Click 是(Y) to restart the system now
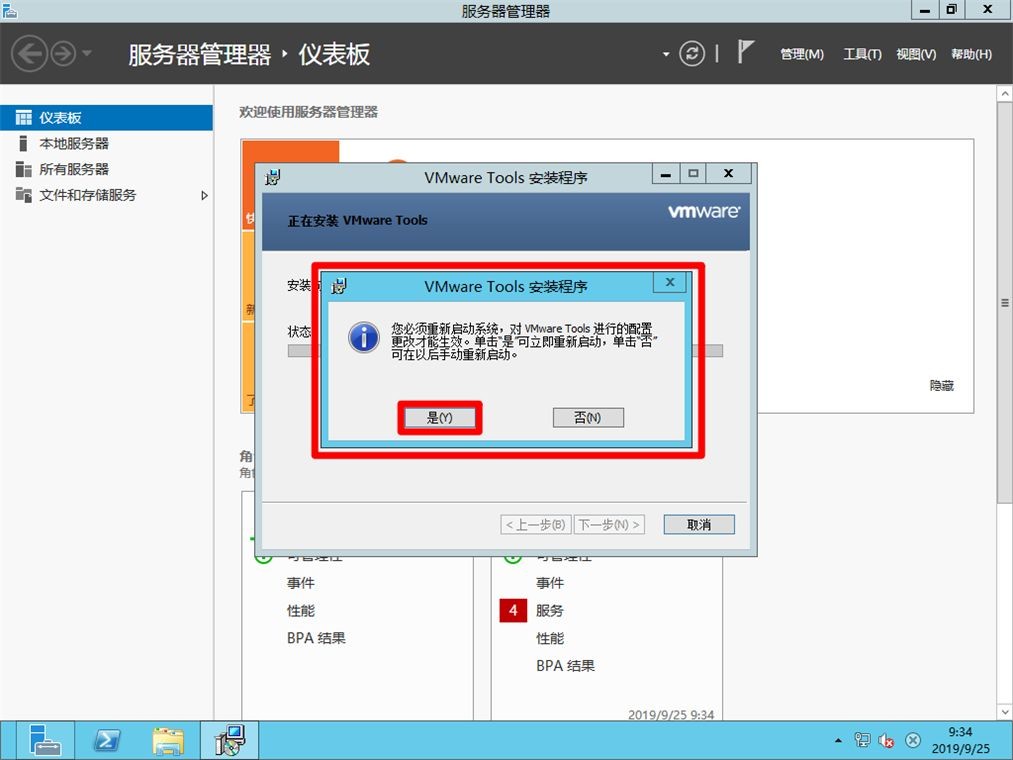Image resolution: width=1013 pixels, height=760 pixels. tap(439, 417)
